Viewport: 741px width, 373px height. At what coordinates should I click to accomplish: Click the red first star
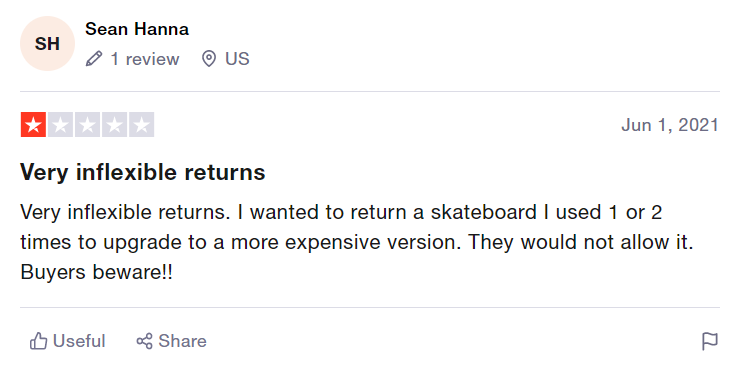(33, 125)
